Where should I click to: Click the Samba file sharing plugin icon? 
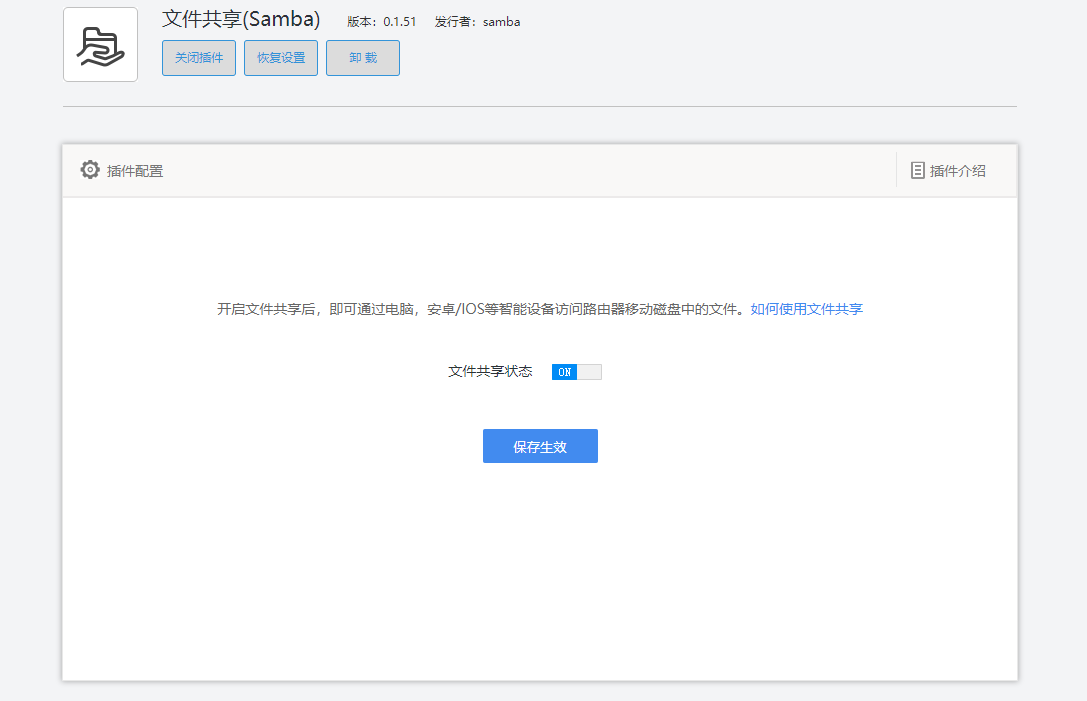click(x=101, y=44)
